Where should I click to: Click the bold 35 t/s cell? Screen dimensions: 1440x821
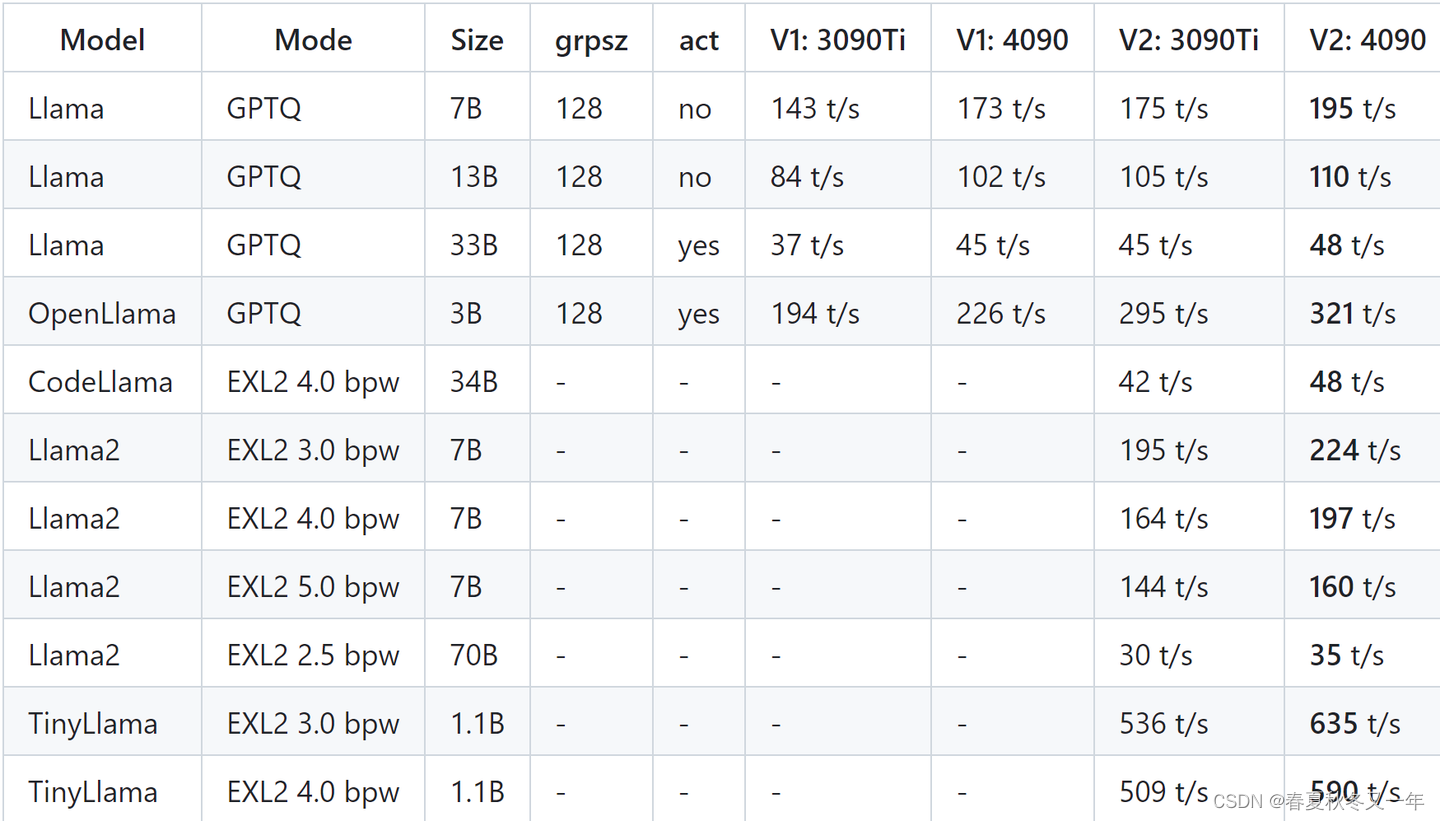click(1362, 655)
